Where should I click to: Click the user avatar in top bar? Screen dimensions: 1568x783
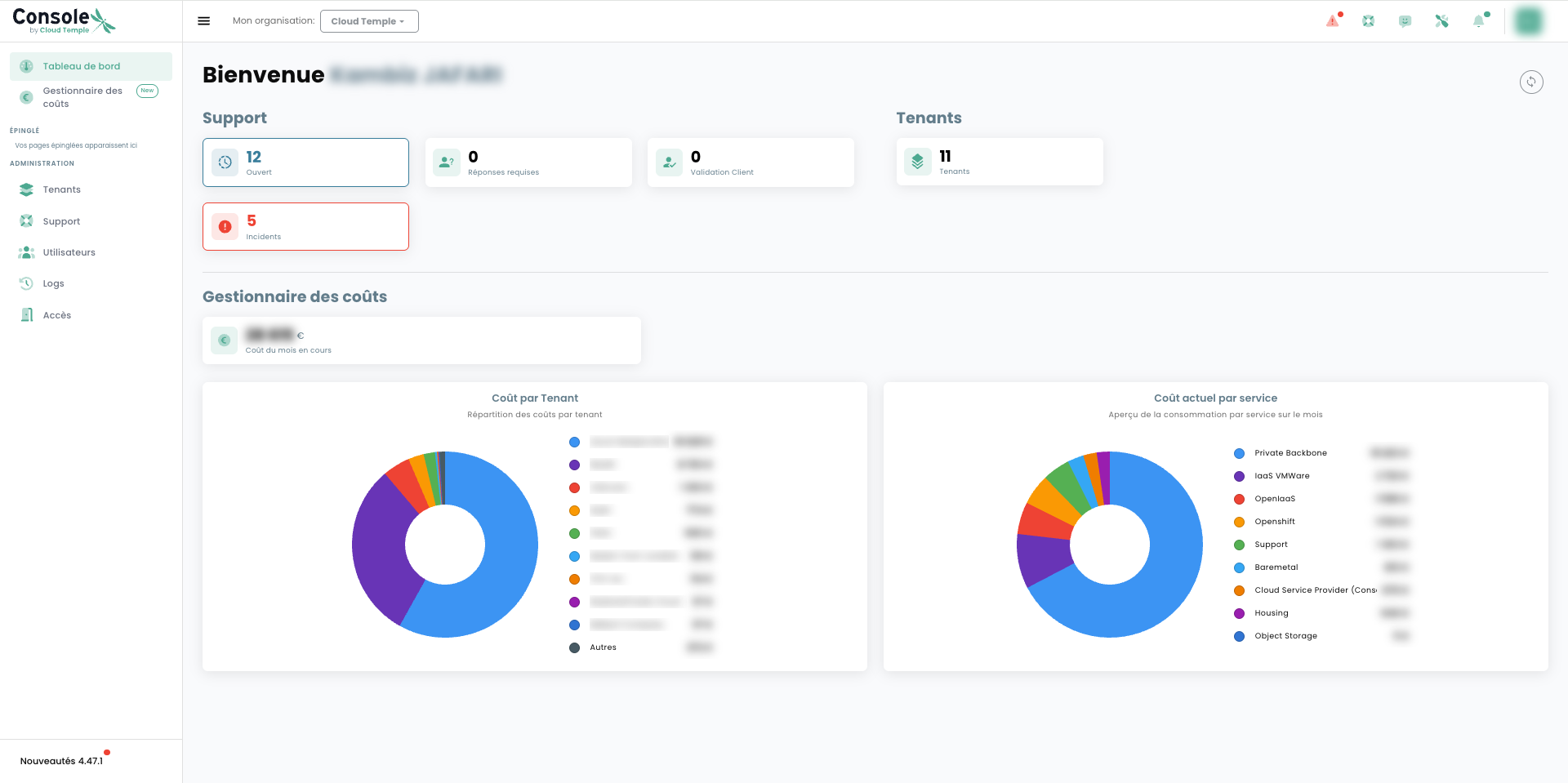(1529, 21)
